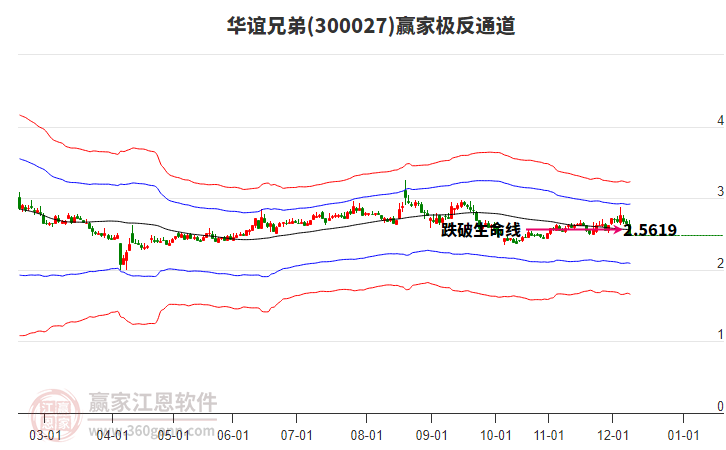
Task: Select the 09-01 date axis label
Action: click(x=432, y=435)
